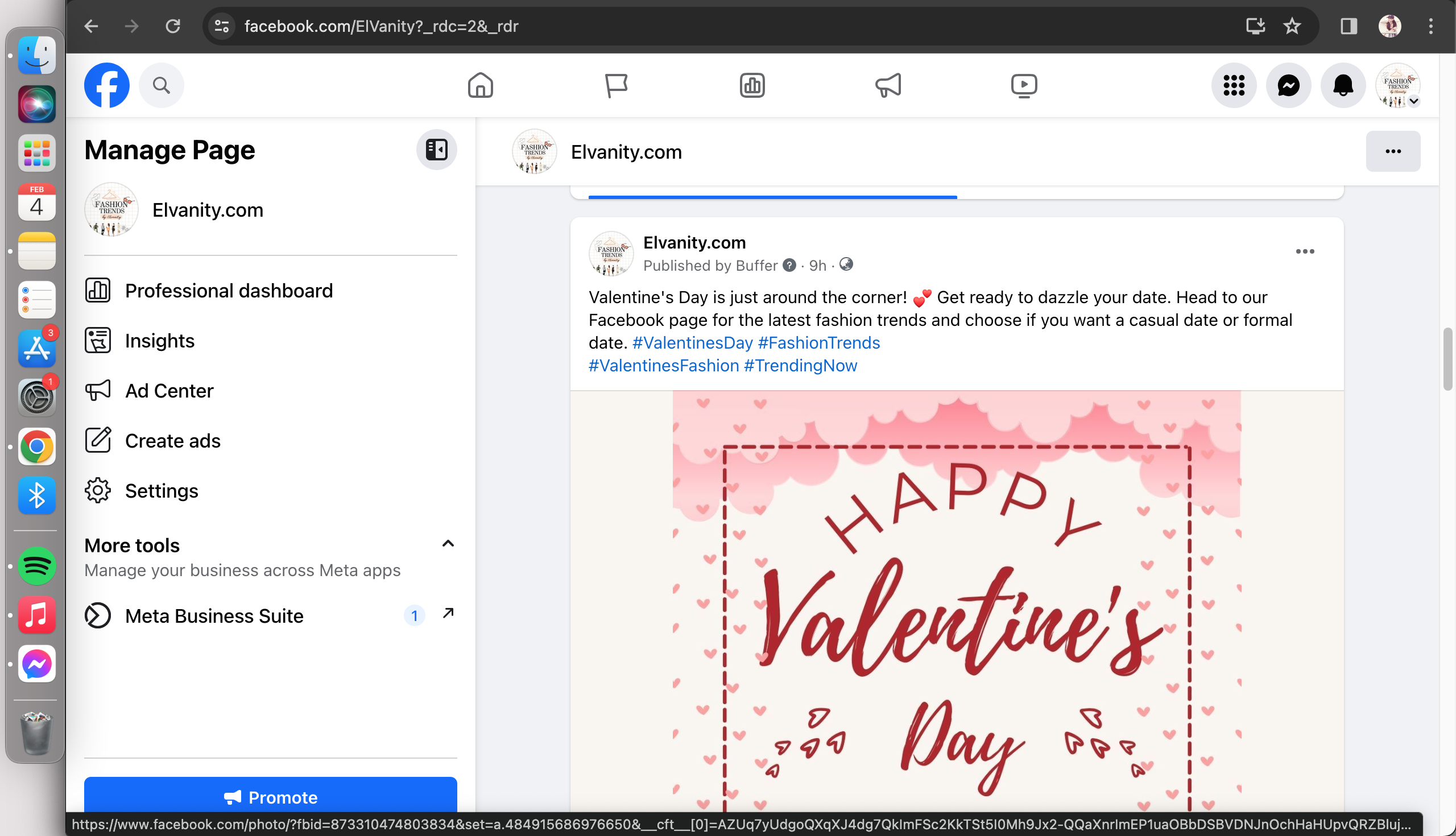This screenshot has width=1456, height=836.
Task: Open Ad Center menu item
Action: [x=169, y=391]
